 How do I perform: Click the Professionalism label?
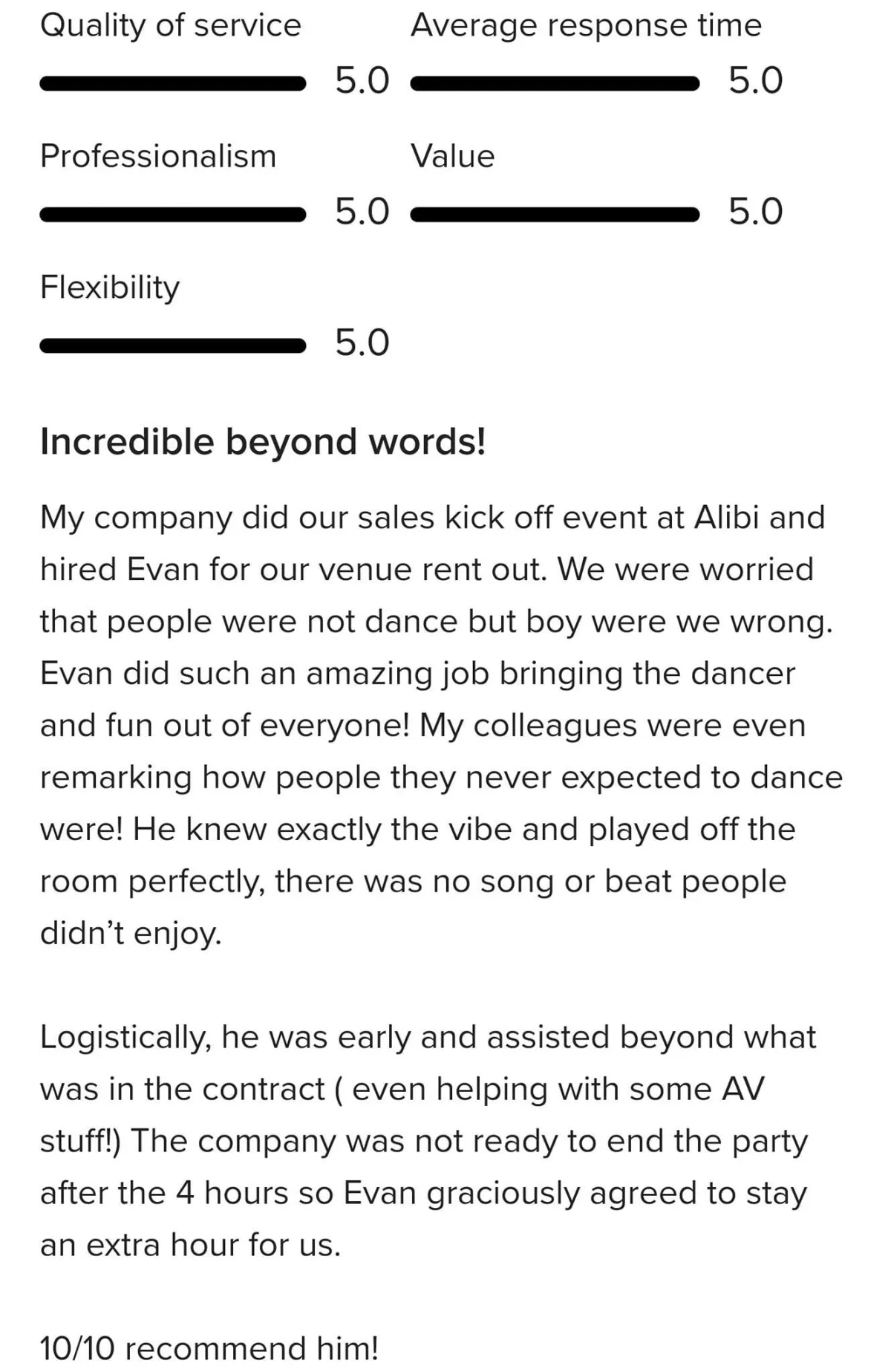(158, 157)
